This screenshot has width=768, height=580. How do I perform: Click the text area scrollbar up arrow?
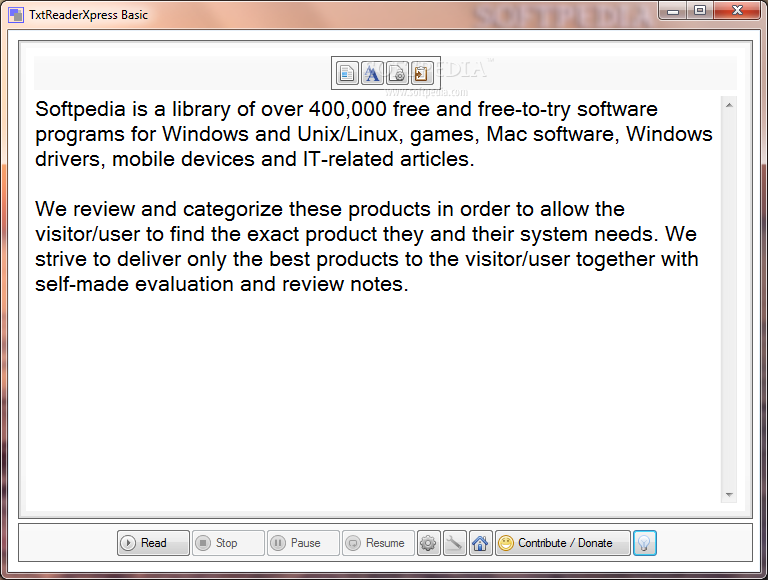pos(729,105)
